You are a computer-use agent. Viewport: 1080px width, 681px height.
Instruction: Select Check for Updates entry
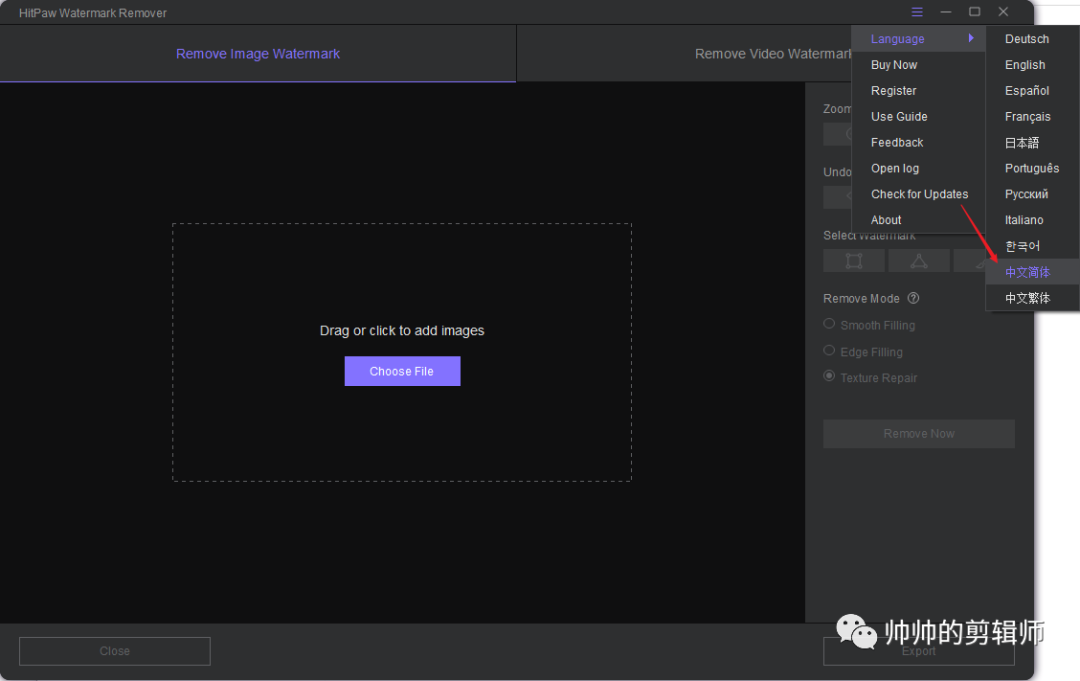click(919, 194)
